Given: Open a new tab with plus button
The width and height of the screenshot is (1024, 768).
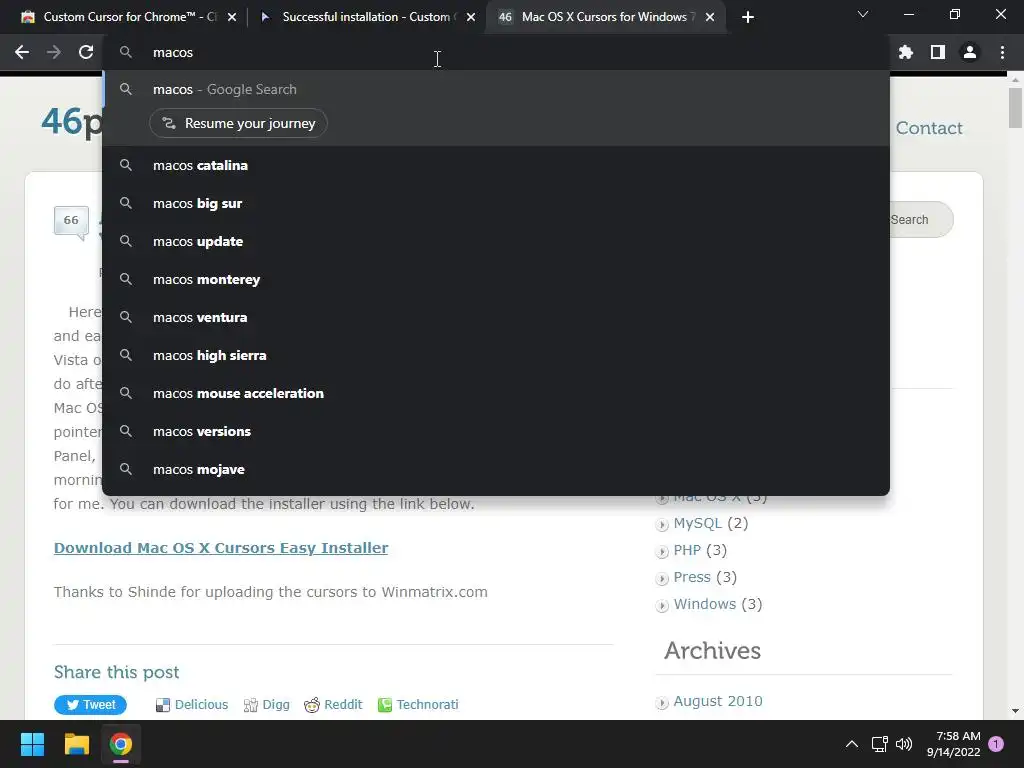Looking at the screenshot, I should click(748, 17).
